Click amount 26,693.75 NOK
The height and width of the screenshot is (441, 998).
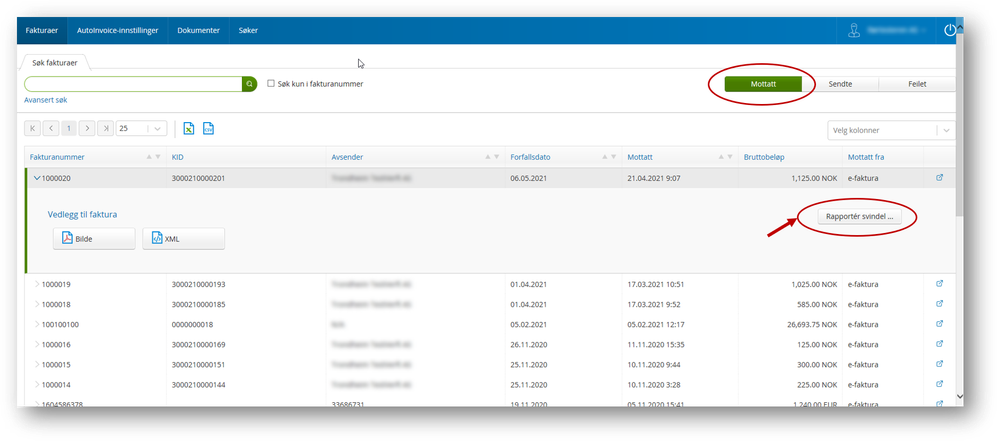coord(810,325)
